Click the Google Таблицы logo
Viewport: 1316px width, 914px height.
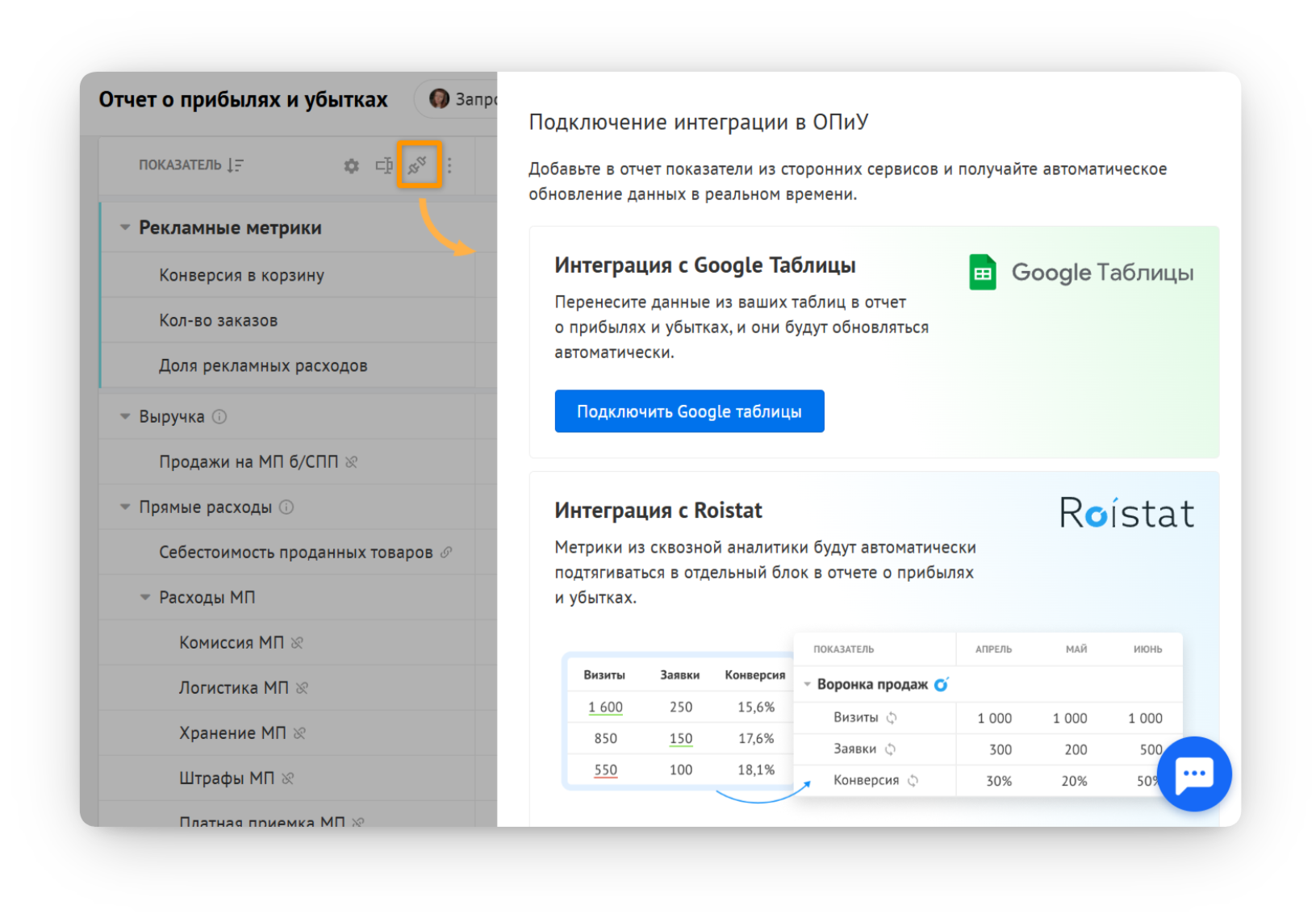[x=1081, y=273]
